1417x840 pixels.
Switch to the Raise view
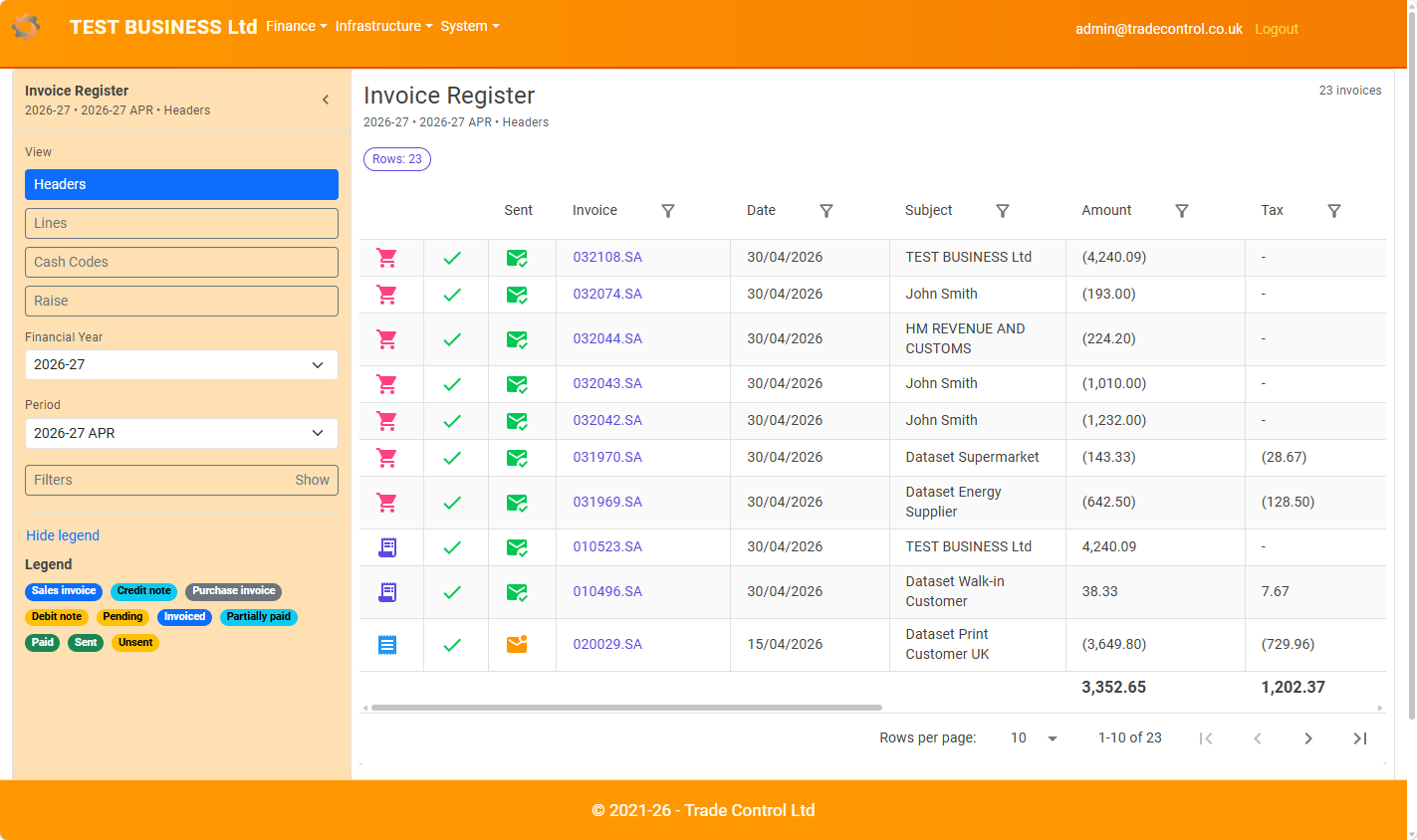pos(181,301)
